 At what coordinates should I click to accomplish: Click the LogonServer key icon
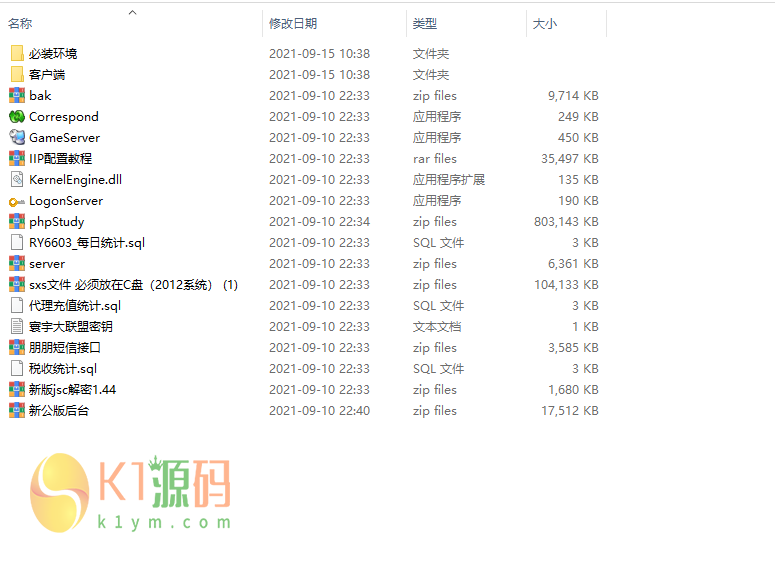(17, 201)
